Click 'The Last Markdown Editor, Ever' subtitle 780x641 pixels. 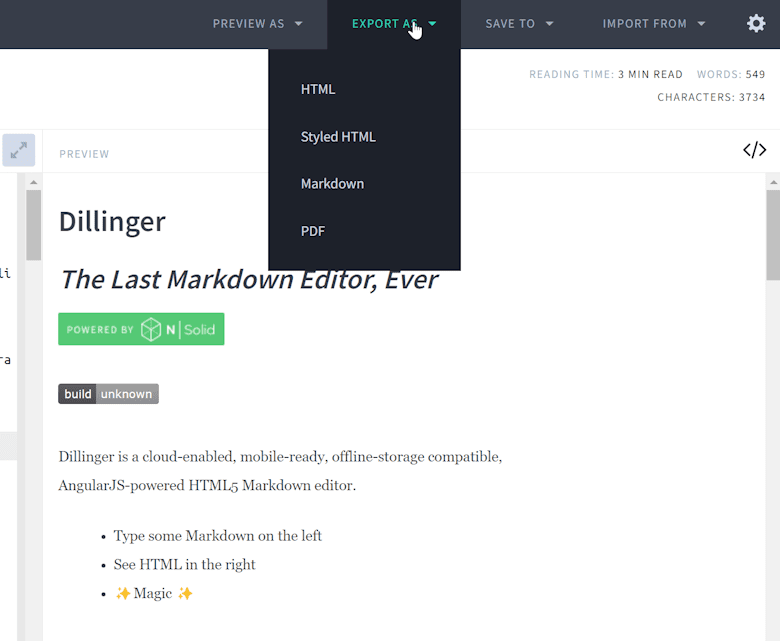pos(249,279)
